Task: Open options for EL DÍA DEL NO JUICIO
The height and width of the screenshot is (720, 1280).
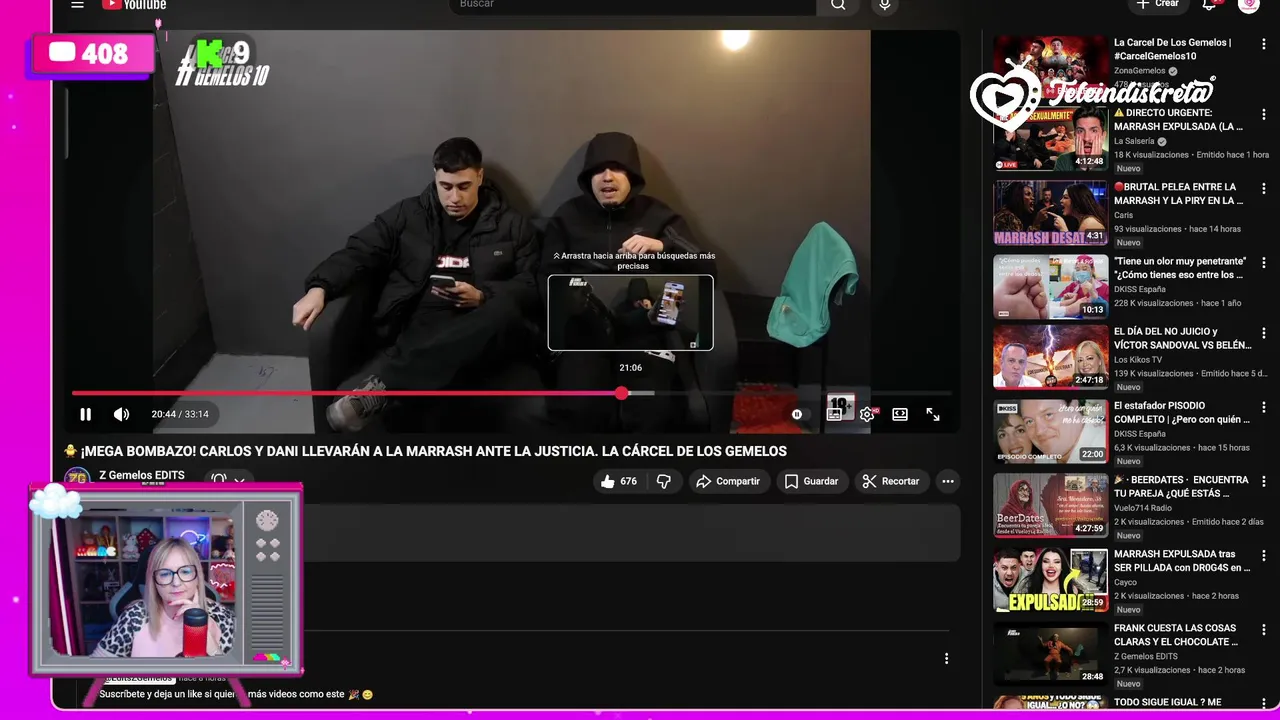Action: point(1264,333)
